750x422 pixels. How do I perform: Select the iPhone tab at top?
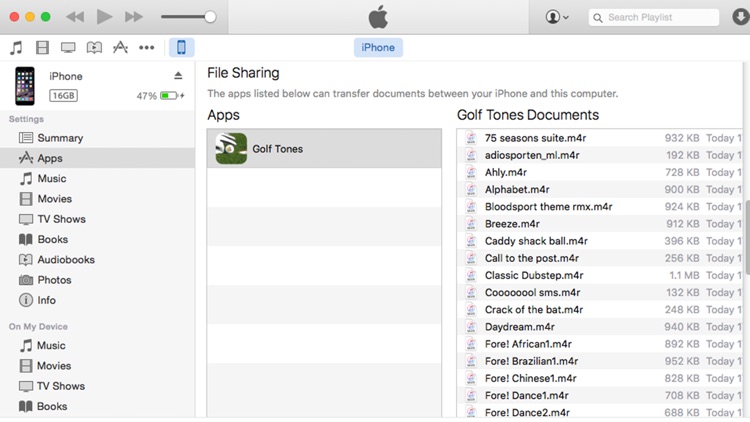click(377, 47)
